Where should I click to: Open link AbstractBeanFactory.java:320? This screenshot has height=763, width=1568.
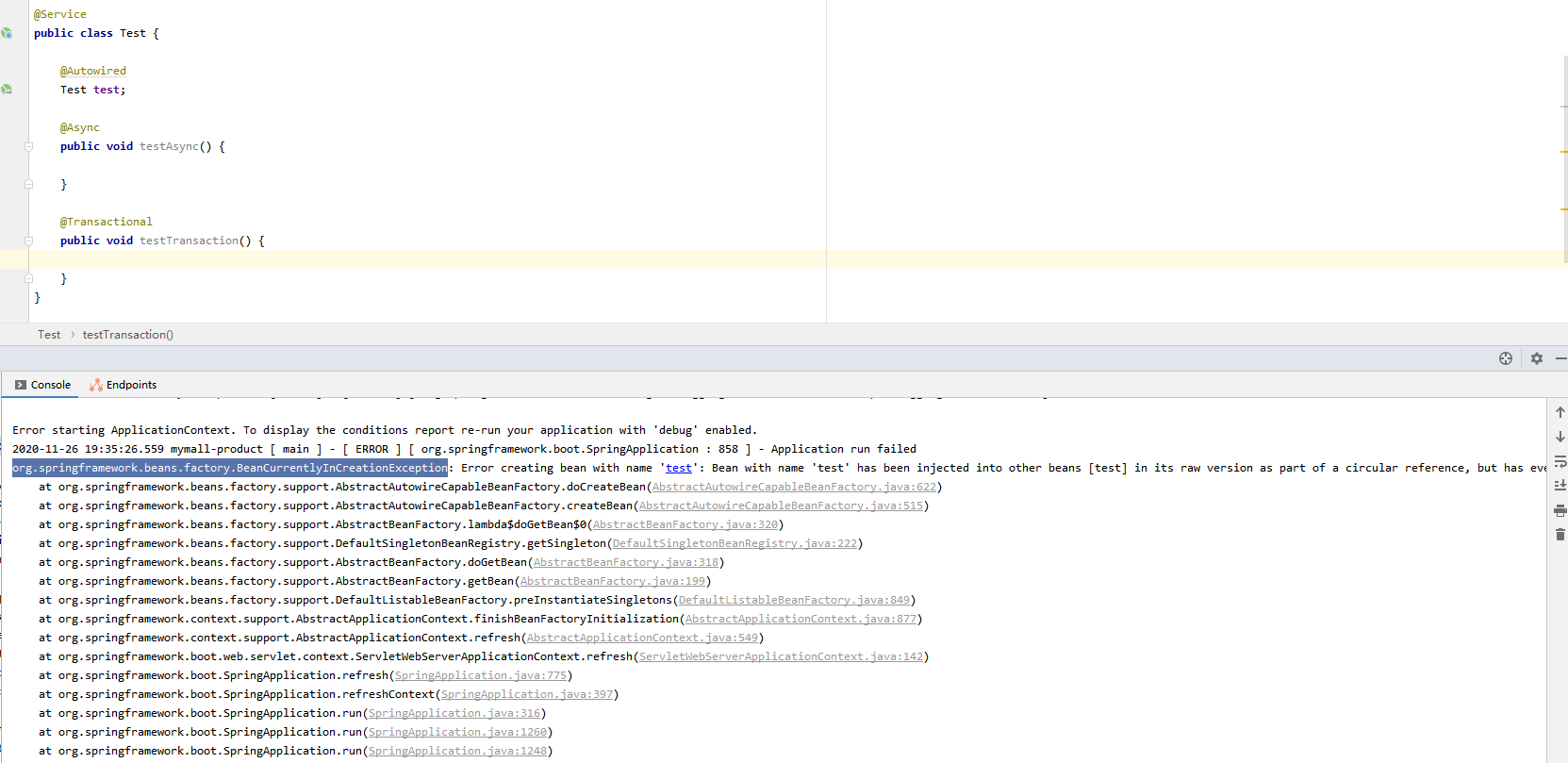click(x=685, y=524)
